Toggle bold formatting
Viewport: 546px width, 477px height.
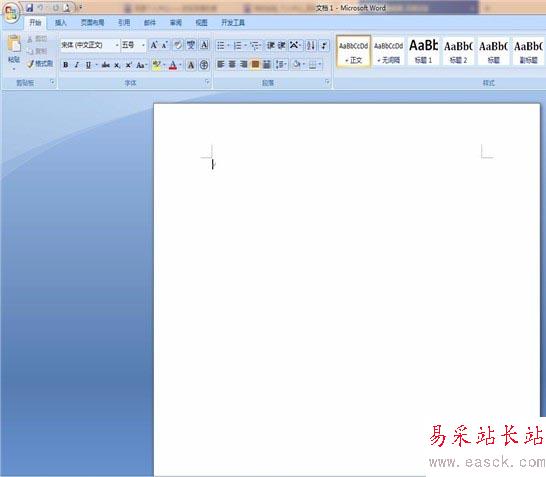65,65
